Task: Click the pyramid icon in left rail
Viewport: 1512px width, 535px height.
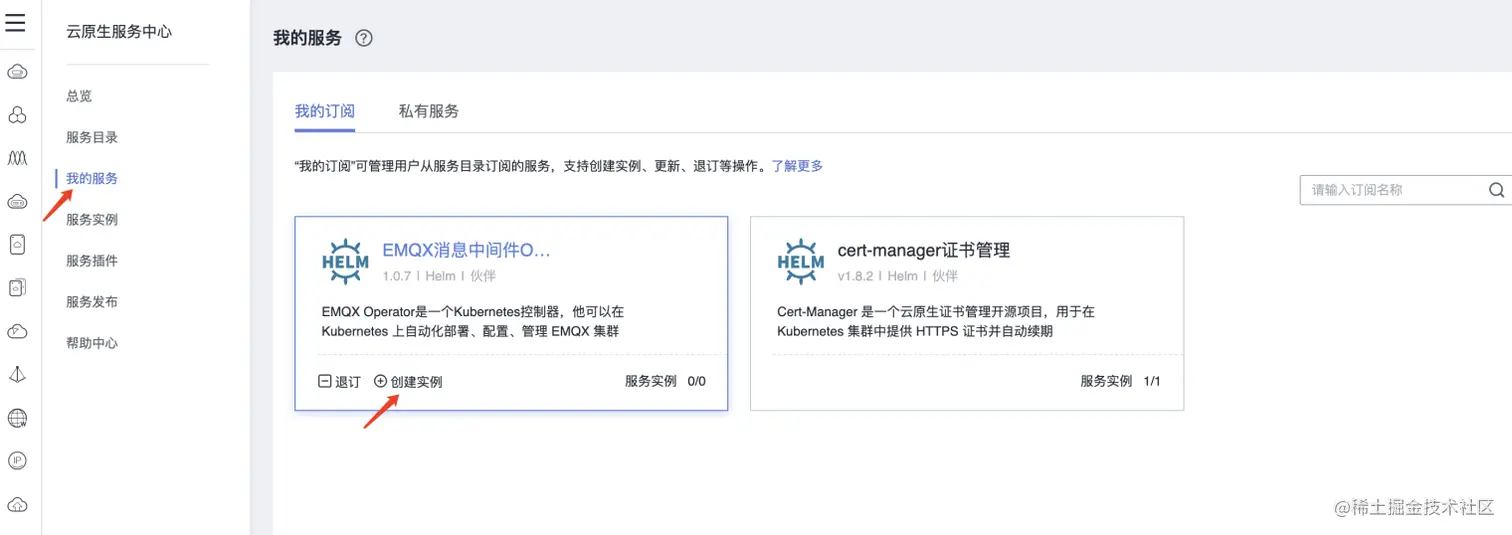Action: pyautogui.click(x=17, y=375)
